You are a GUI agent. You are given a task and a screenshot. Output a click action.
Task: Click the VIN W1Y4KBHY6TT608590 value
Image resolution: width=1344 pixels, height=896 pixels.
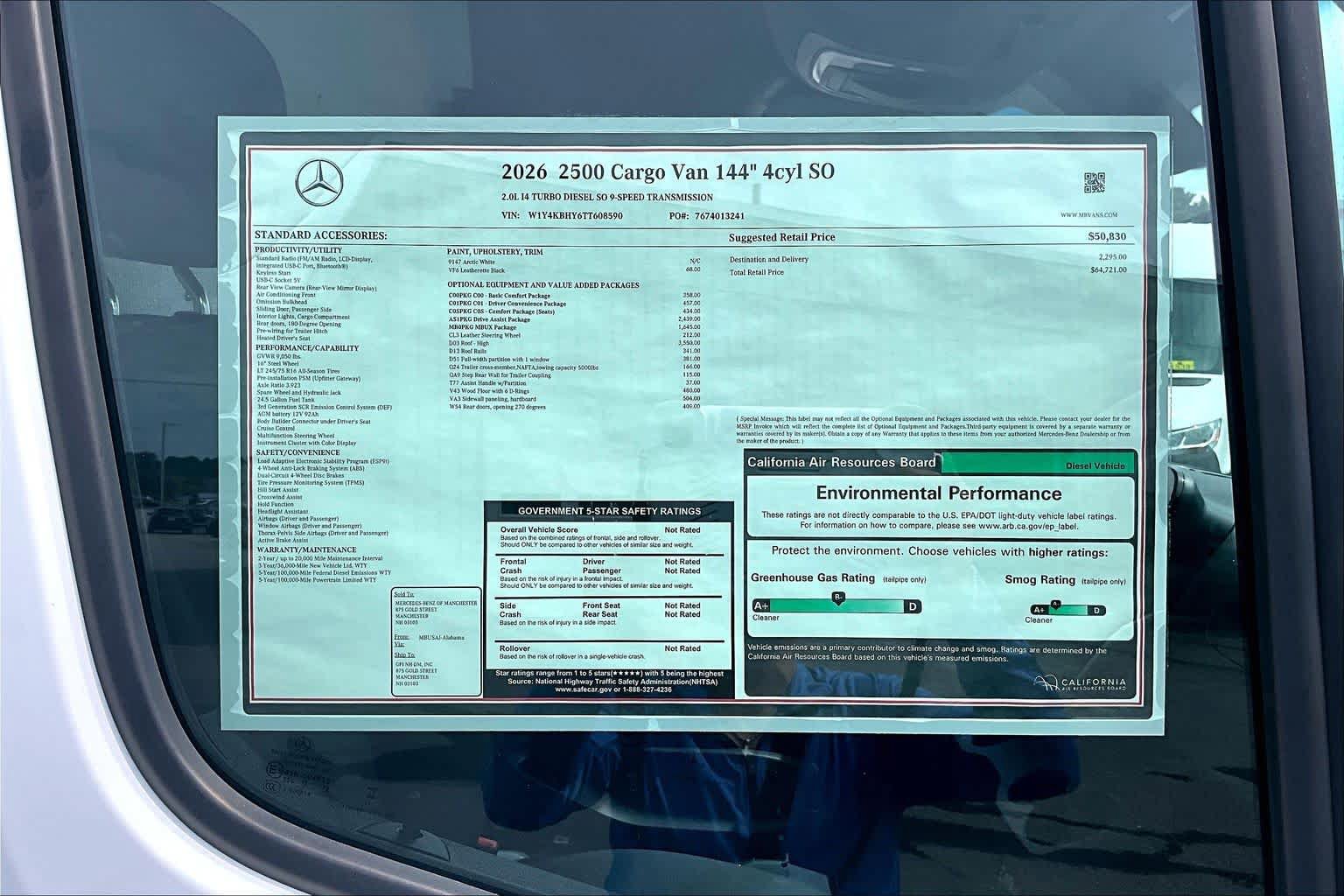pyautogui.click(x=575, y=215)
